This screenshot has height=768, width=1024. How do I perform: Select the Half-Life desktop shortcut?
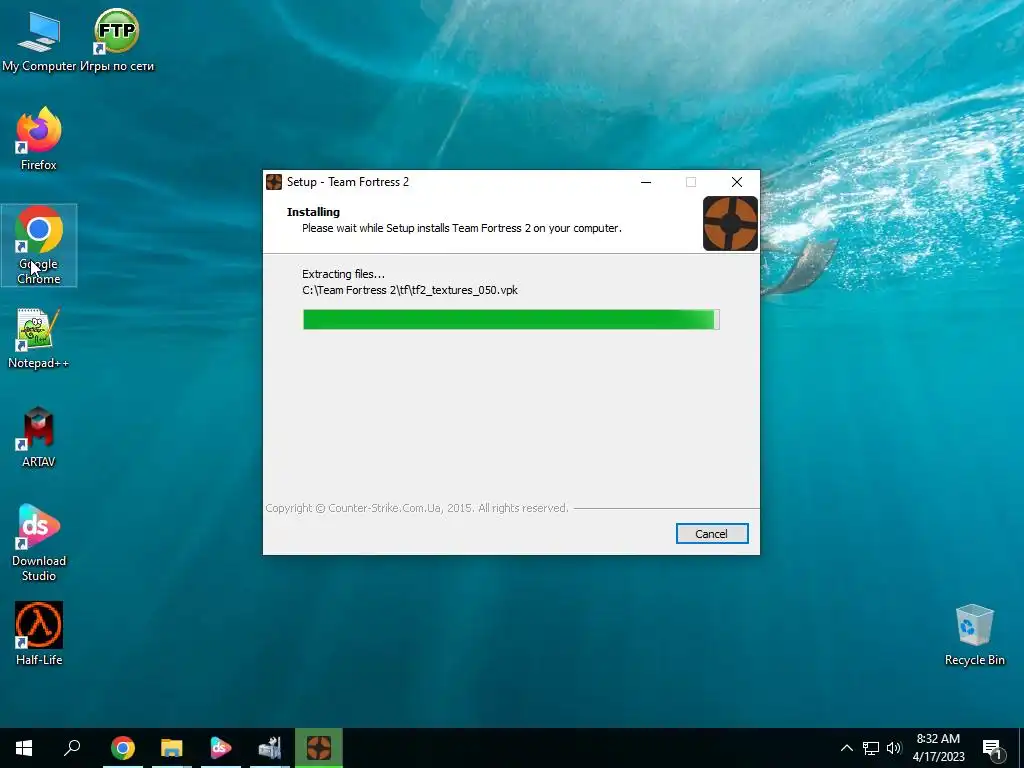tap(39, 633)
